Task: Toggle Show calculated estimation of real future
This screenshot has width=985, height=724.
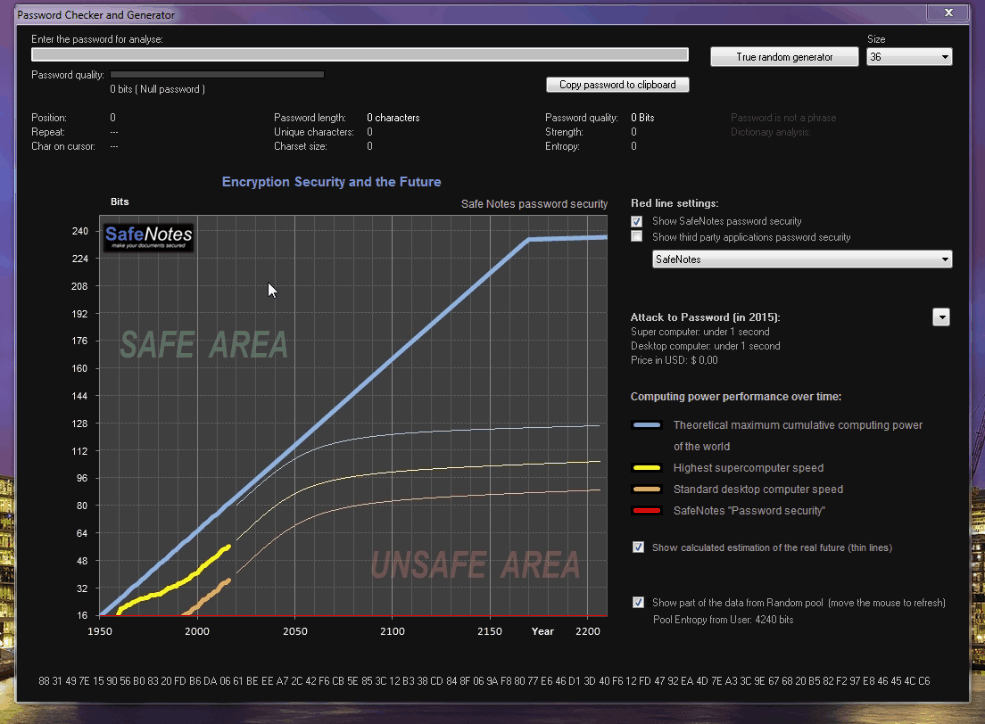Action: [638, 548]
